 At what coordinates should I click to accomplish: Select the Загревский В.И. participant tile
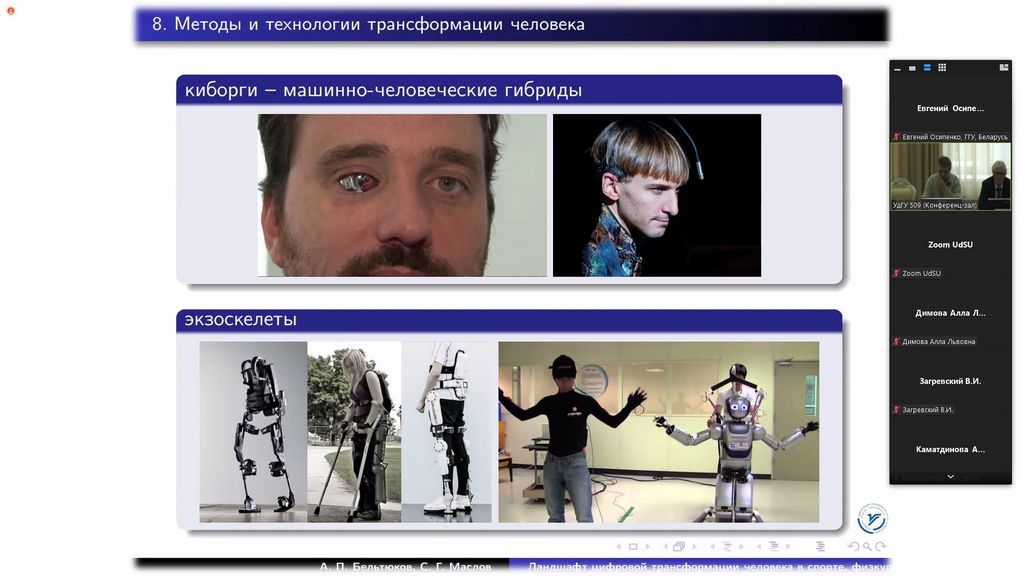click(x=950, y=381)
